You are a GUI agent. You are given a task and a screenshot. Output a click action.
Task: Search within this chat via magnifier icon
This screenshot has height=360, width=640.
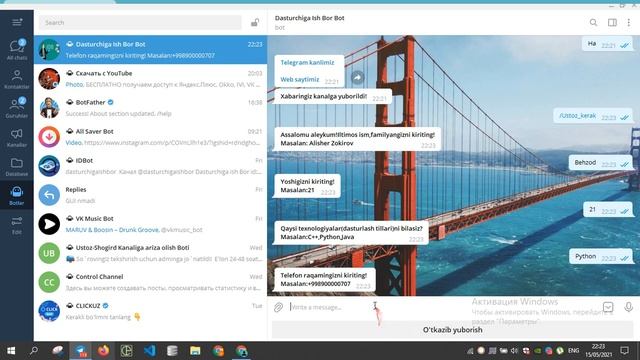(593, 22)
